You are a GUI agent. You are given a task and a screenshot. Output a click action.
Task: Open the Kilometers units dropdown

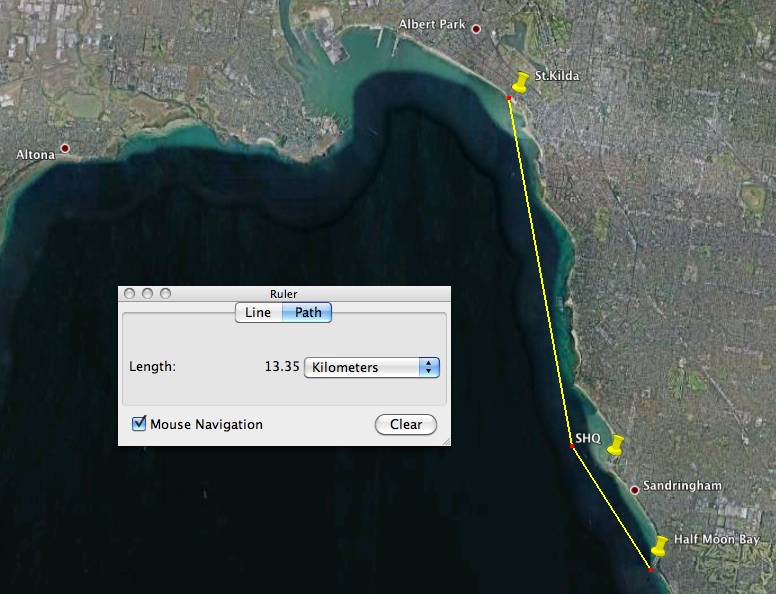371,367
